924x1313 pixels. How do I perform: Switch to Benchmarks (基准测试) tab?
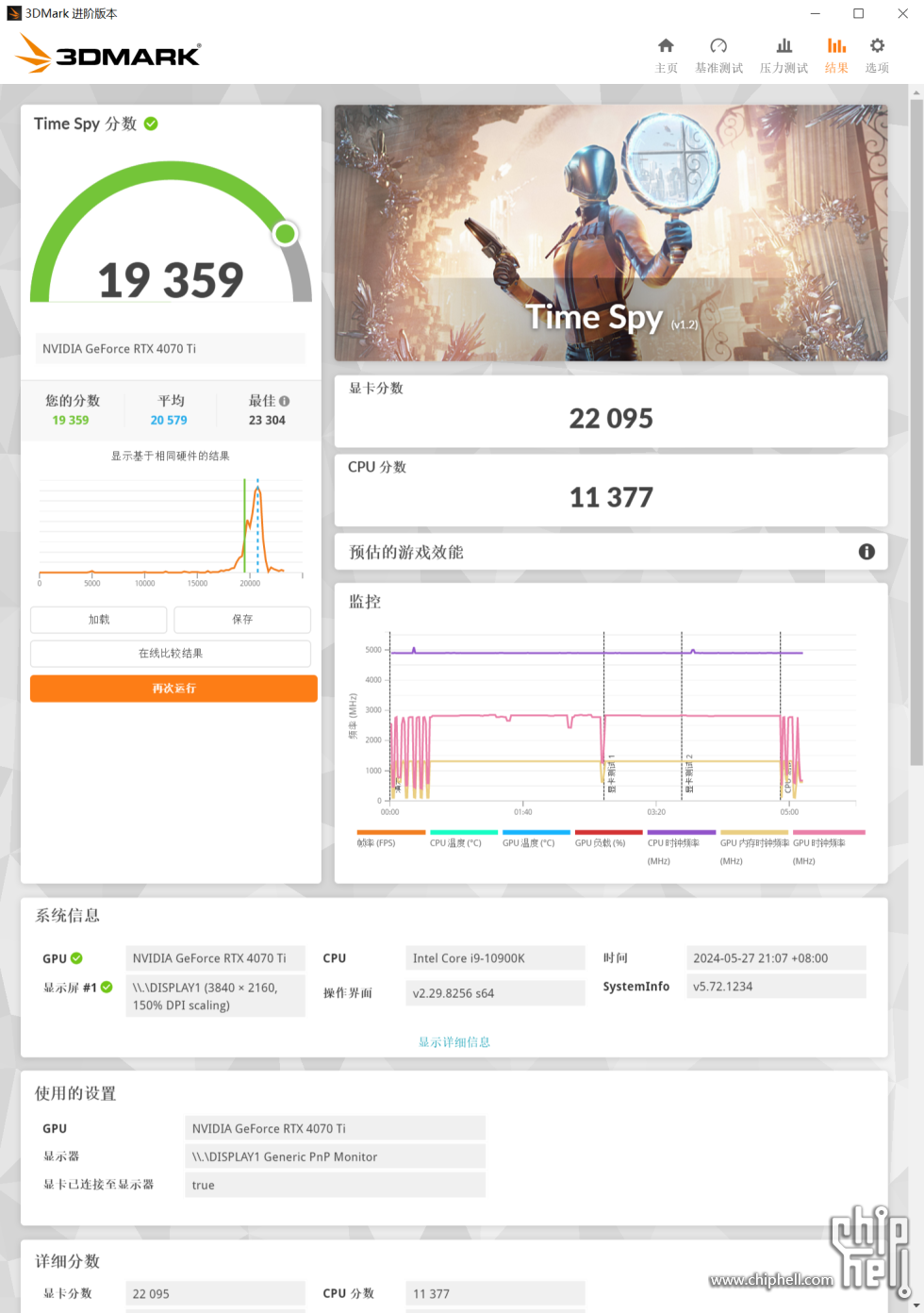coord(718,56)
